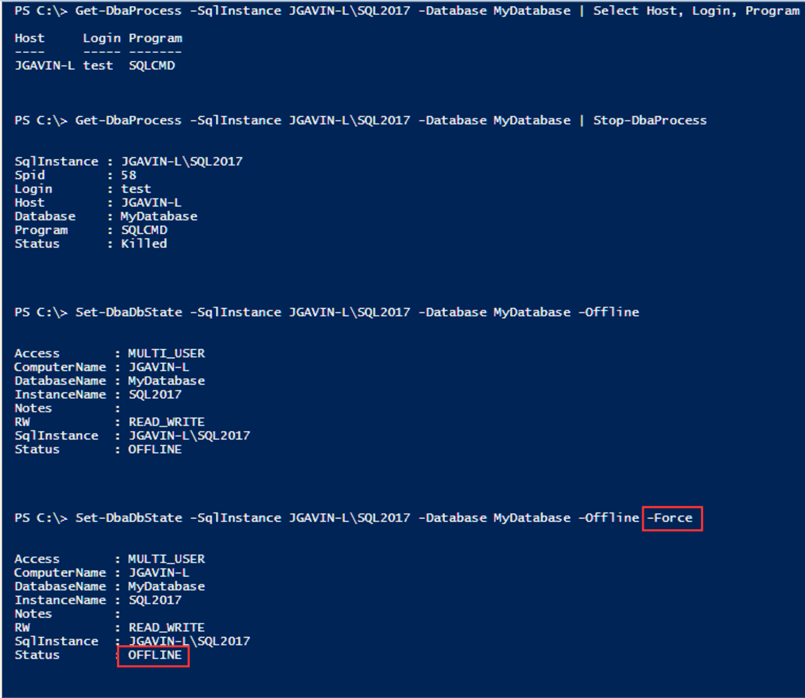The height and width of the screenshot is (698, 805).
Task: Click DatabaseName label under the non-Force Set-DbaDbState command
Action: [60, 381]
